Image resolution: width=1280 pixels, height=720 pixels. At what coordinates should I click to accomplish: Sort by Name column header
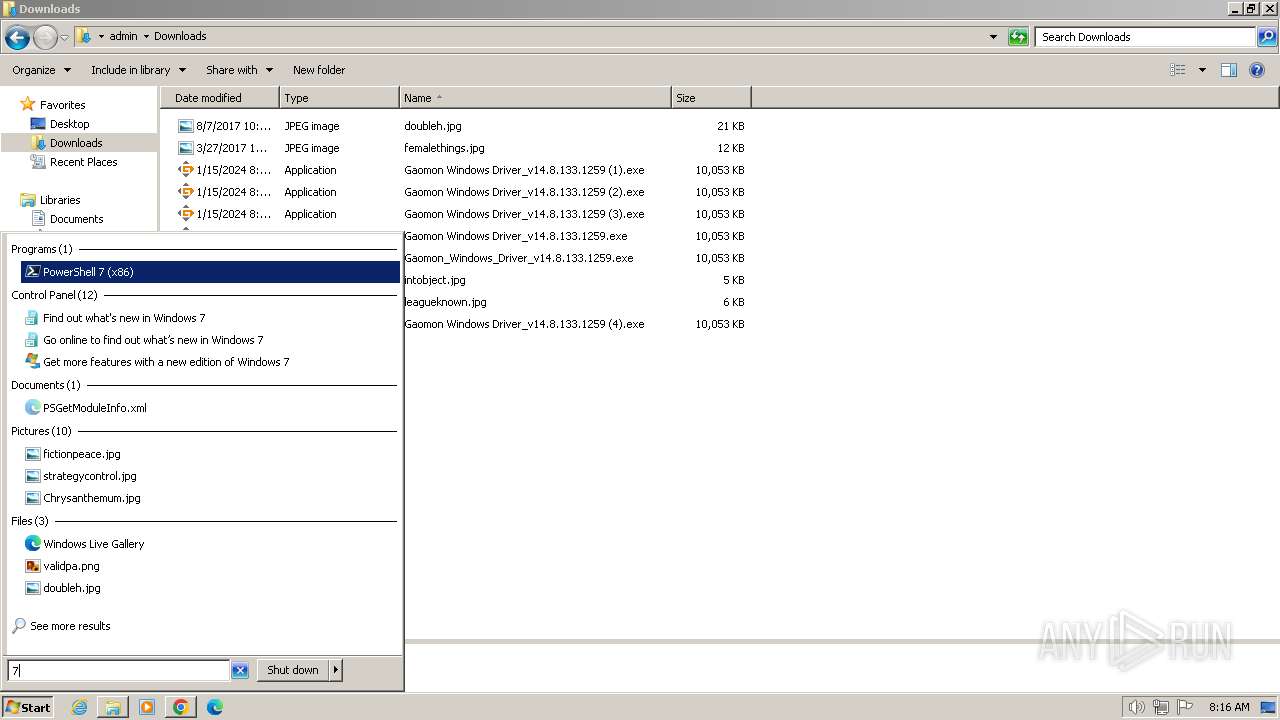pyautogui.click(x=535, y=98)
